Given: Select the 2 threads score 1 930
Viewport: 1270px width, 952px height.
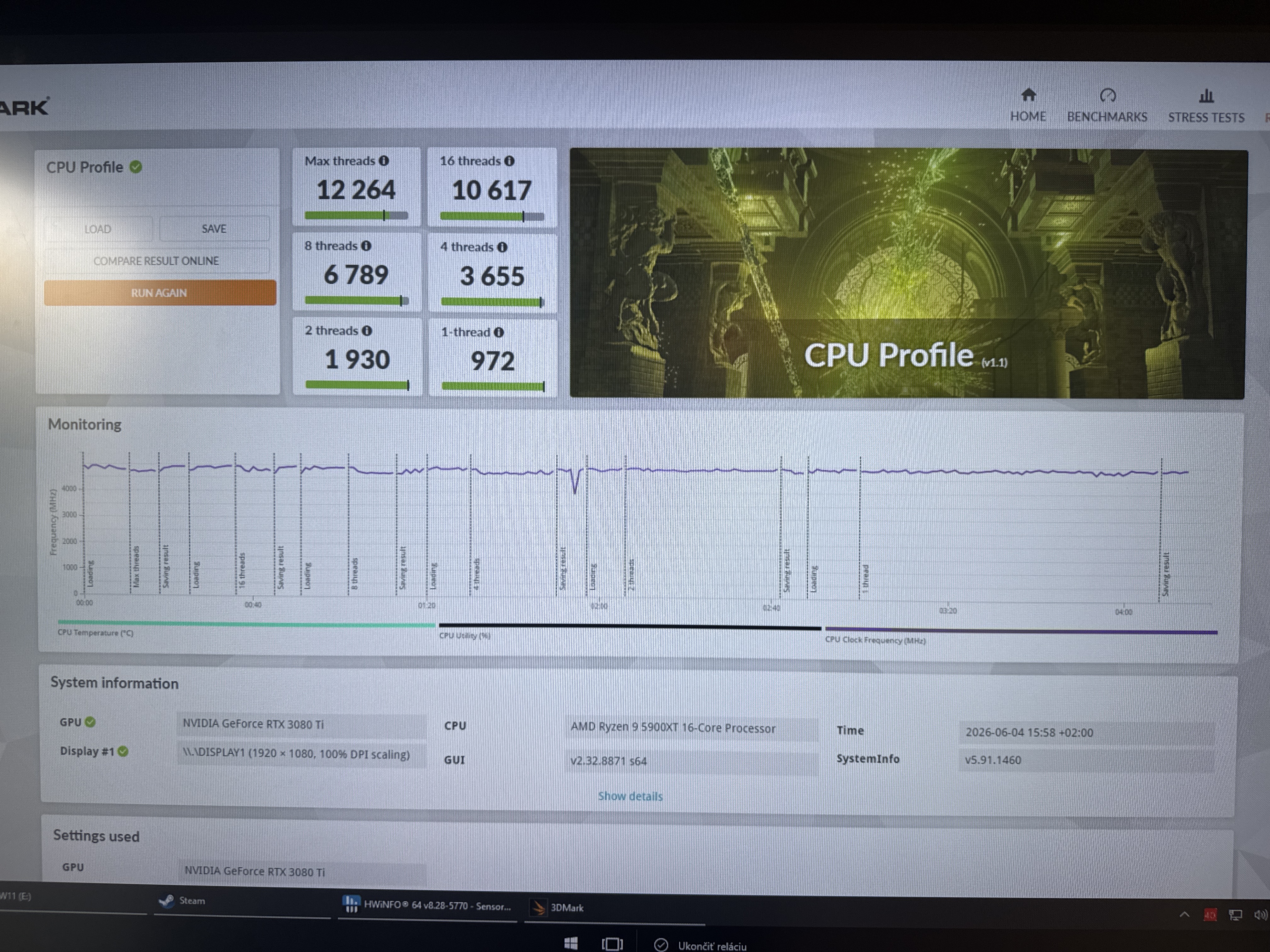Looking at the screenshot, I should tap(357, 360).
